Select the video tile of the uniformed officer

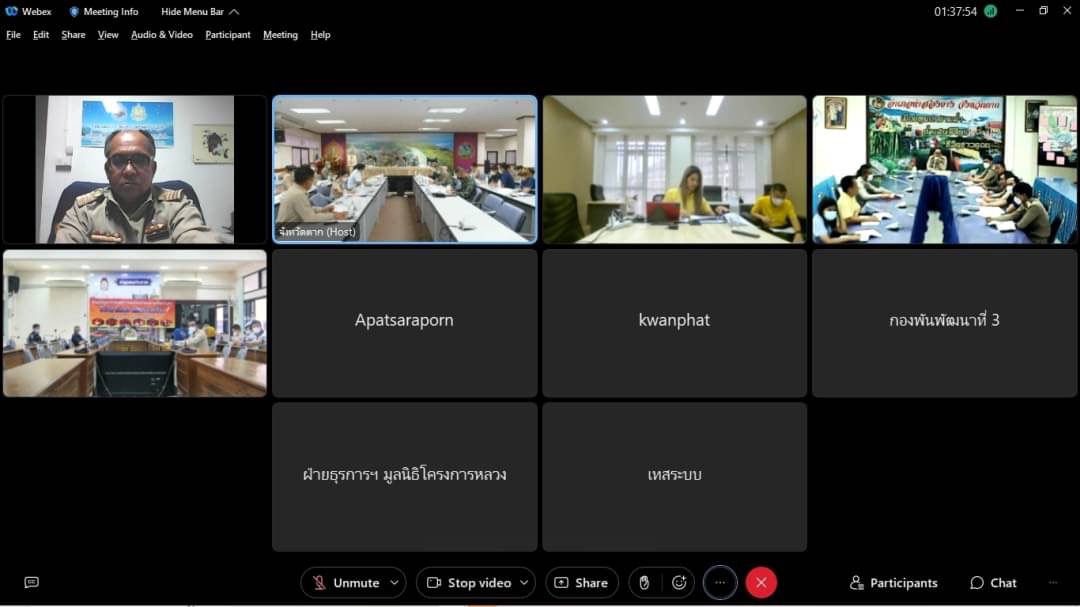135,169
